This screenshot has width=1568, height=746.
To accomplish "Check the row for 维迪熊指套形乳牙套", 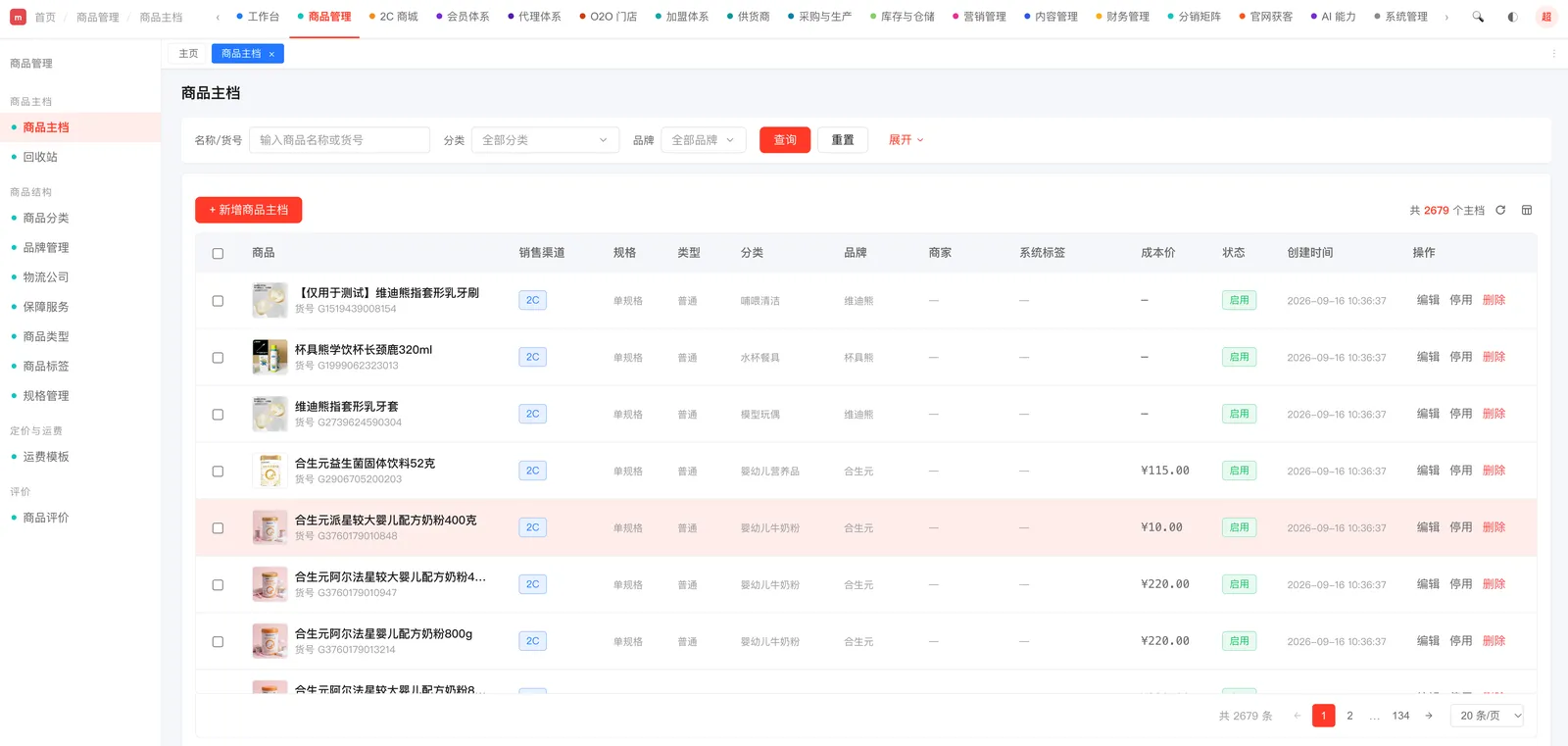I will click(x=218, y=415).
